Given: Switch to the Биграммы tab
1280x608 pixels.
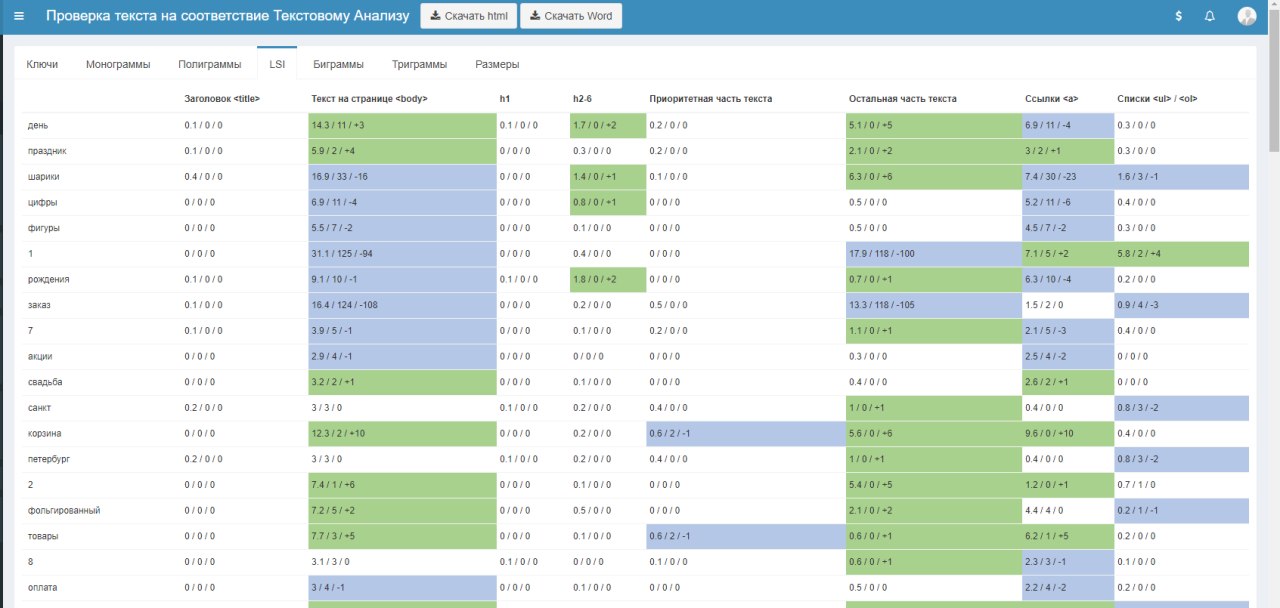Looking at the screenshot, I should point(339,64).
